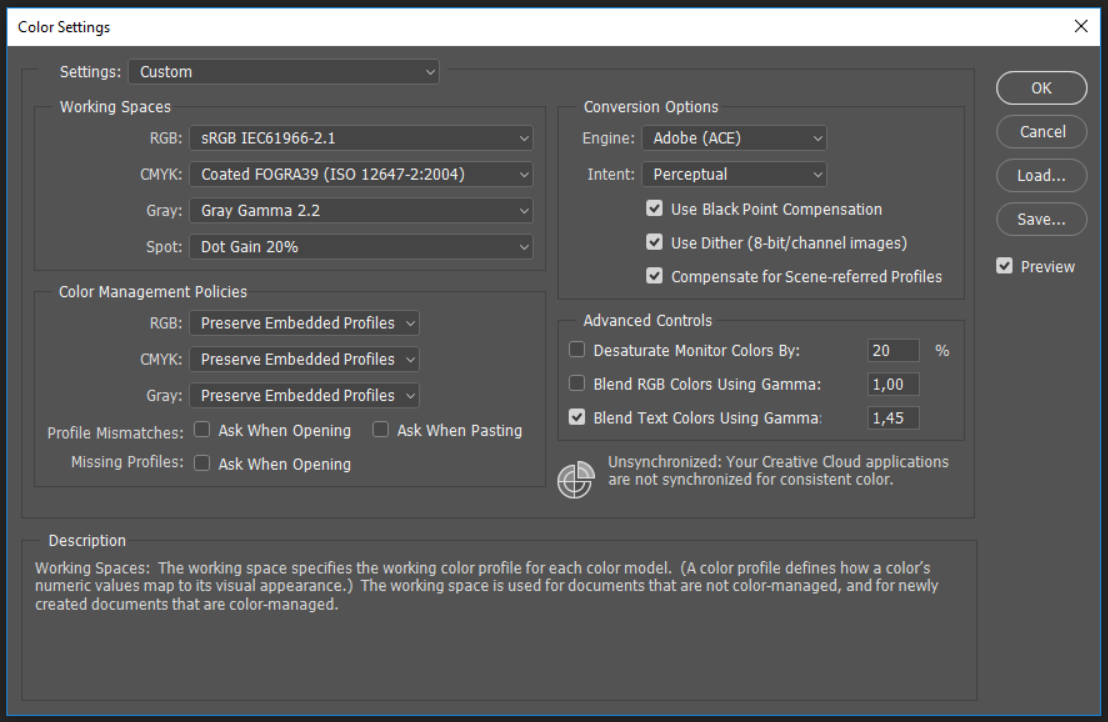Open the RGB policy Preserve Embedded Profiles dropdown
Image resolution: width=1108 pixels, height=722 pixels.
click(304, 323)
